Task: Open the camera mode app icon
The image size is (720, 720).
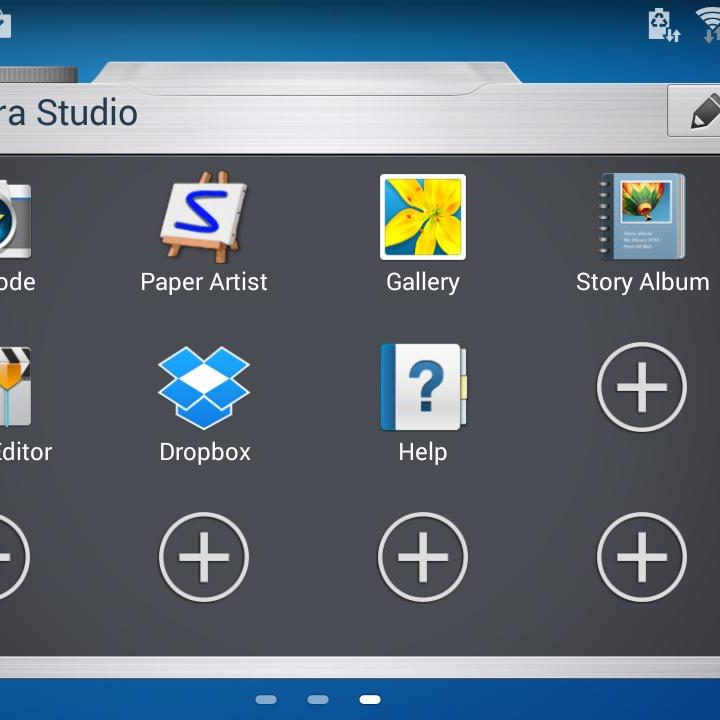Action: click(15, 219)
